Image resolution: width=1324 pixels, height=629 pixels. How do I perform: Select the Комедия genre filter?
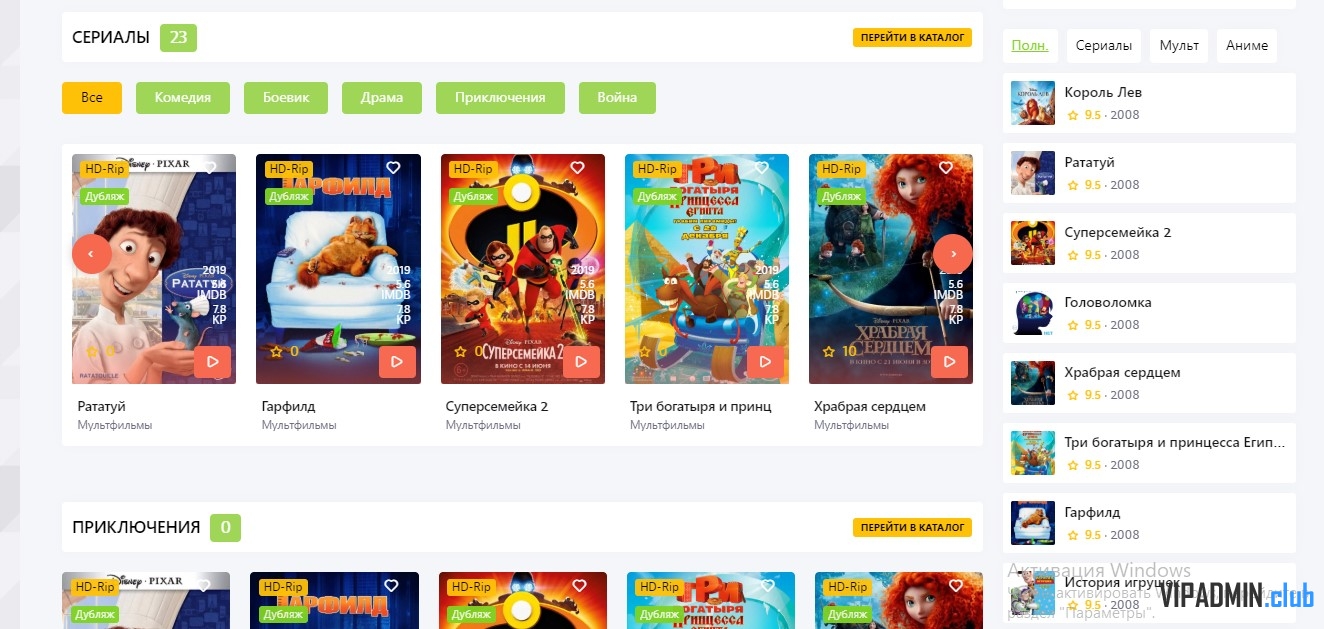click(x=183, y=98)
